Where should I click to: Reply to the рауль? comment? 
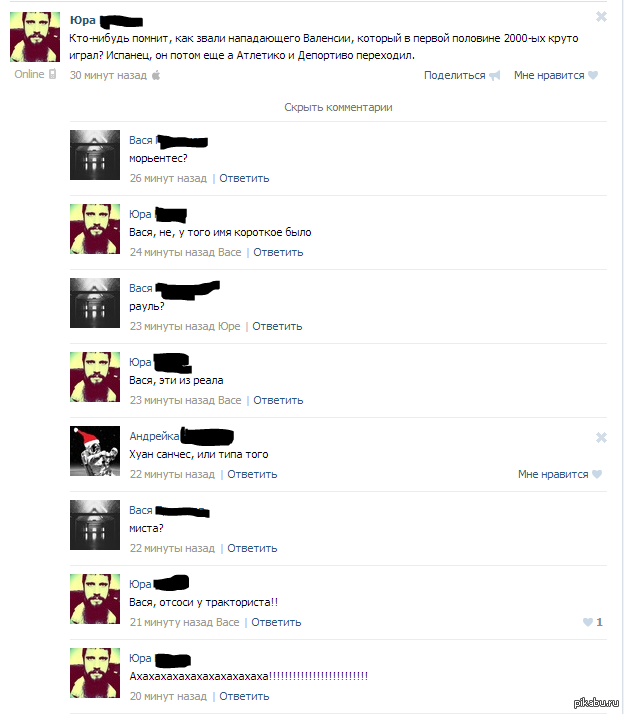coord(277,326)
